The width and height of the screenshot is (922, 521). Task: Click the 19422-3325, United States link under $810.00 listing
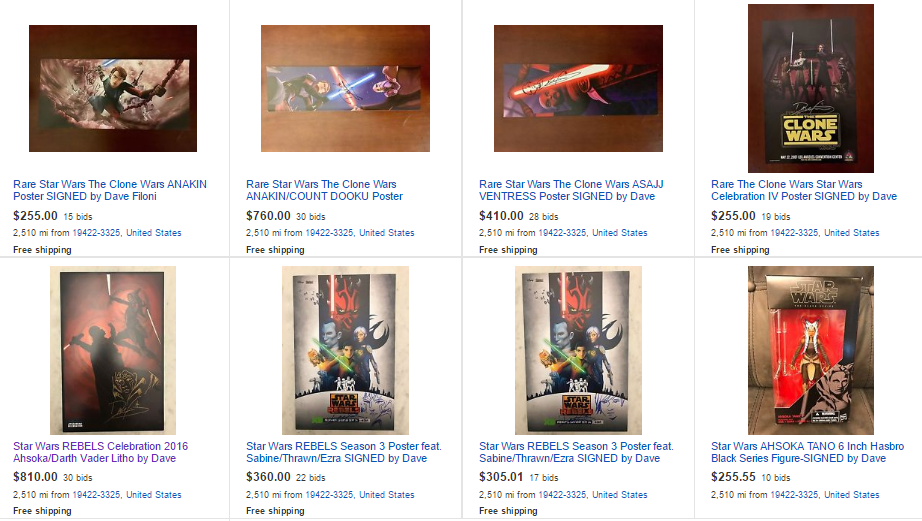127,495
